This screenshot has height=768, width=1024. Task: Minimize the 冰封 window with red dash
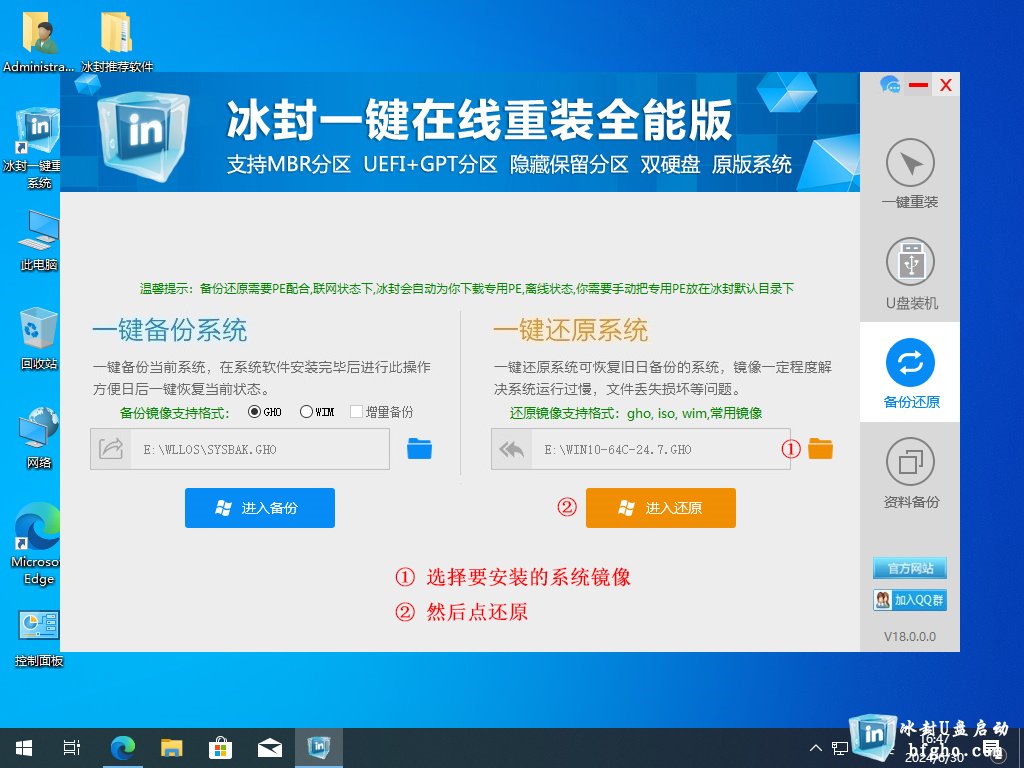(918, 85)
